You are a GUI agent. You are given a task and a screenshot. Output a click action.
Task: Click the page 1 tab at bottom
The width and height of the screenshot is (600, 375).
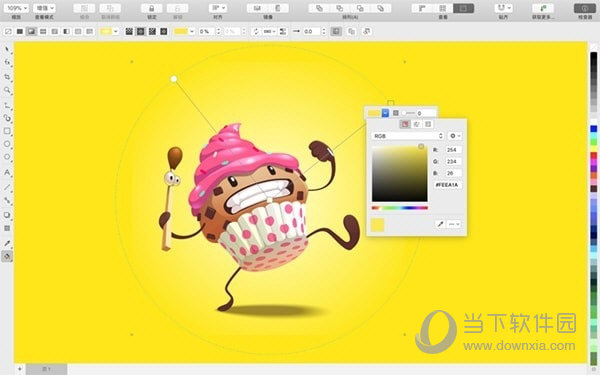click(x=47, y=369)
